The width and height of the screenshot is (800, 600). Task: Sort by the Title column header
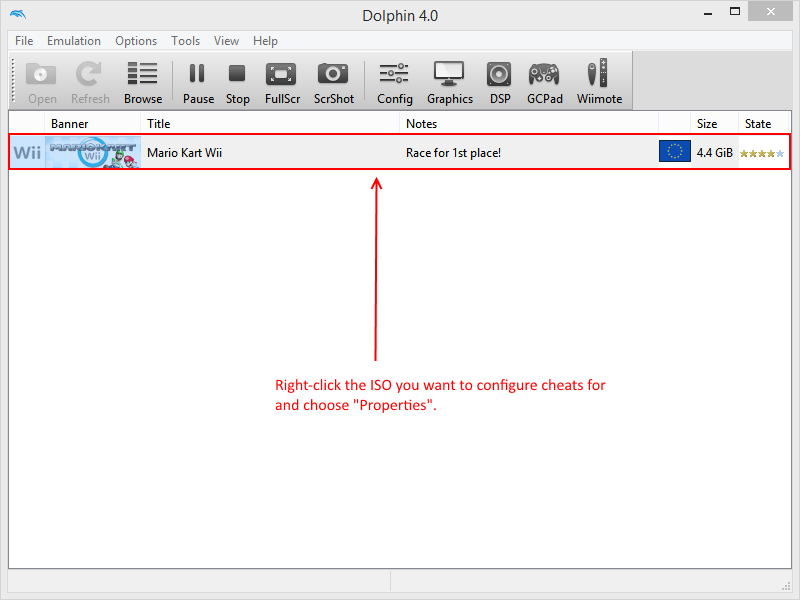tap(270, 123)
